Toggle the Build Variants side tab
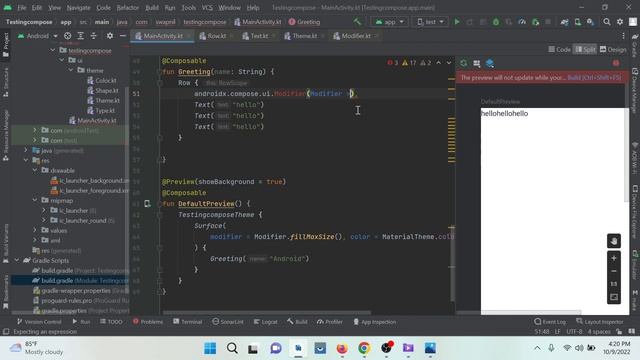The height and width of the screenshot is (360, 640). pos(6,243)
